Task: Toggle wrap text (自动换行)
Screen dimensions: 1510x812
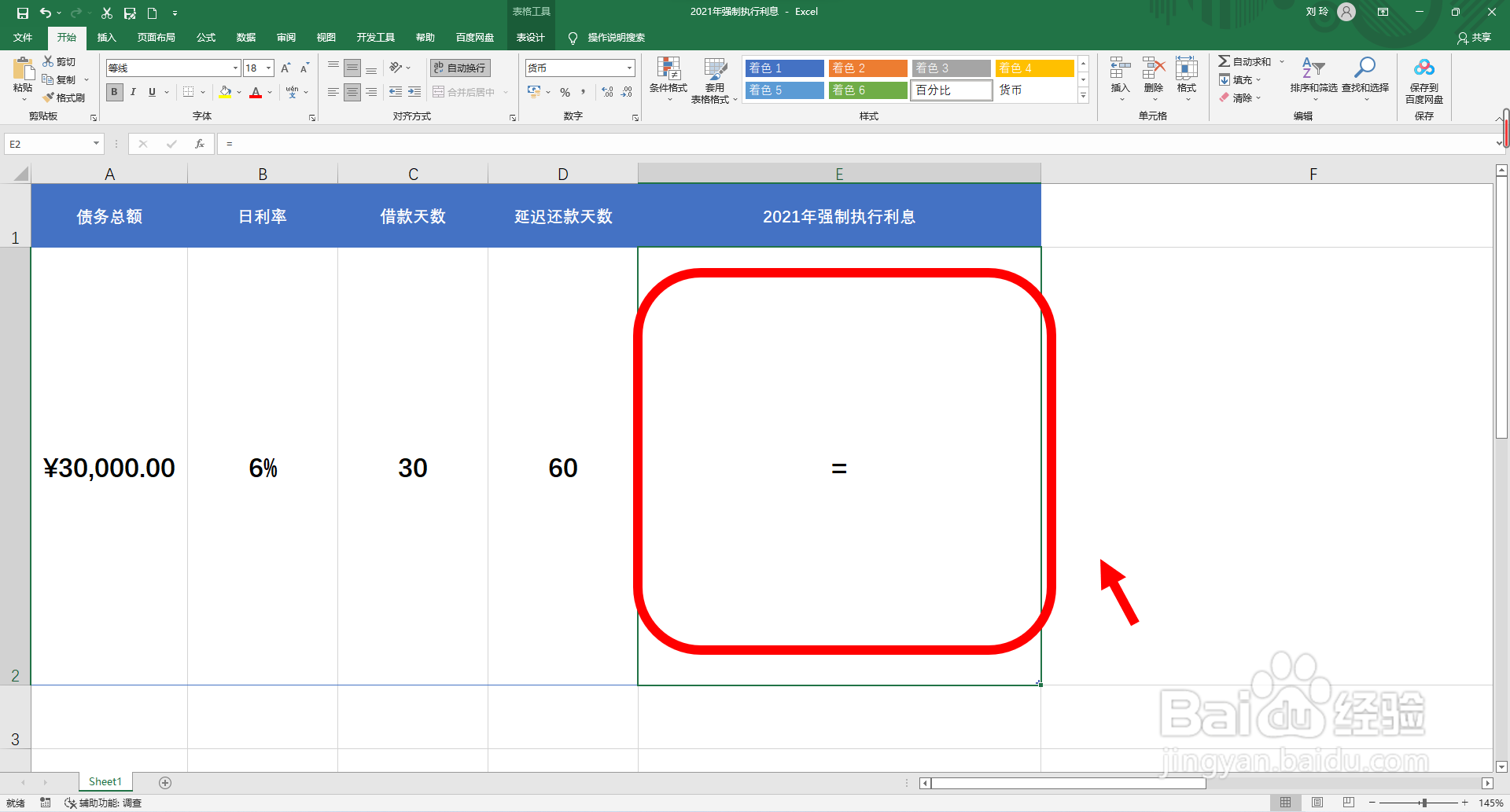Action: tap(459, 68)
